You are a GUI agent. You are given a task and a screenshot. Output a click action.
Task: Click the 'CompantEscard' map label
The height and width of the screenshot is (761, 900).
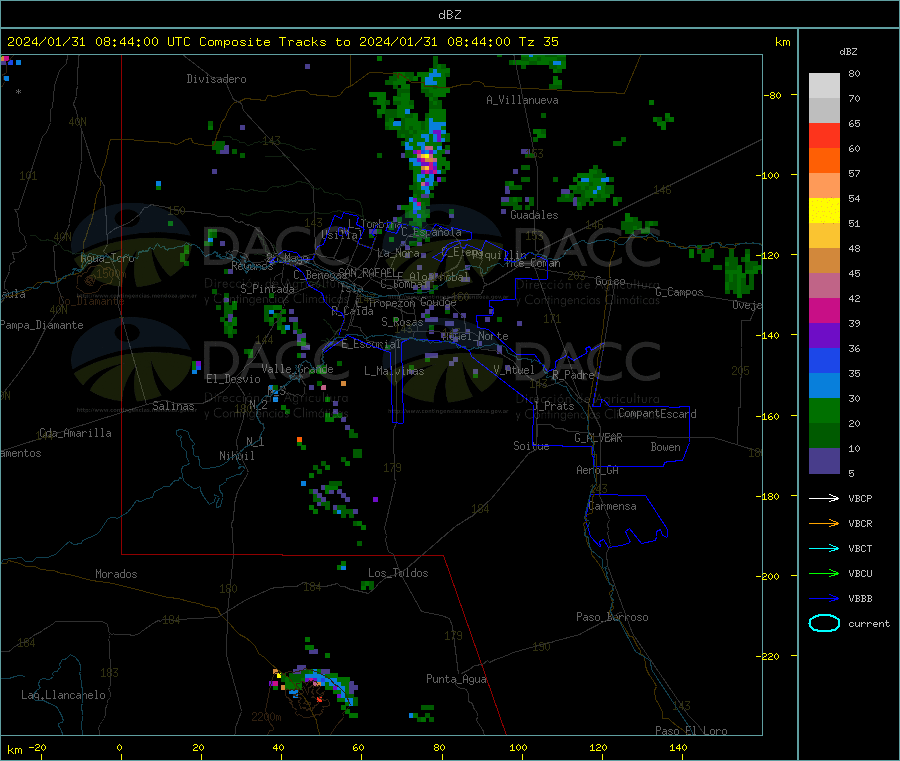point(657,414)
